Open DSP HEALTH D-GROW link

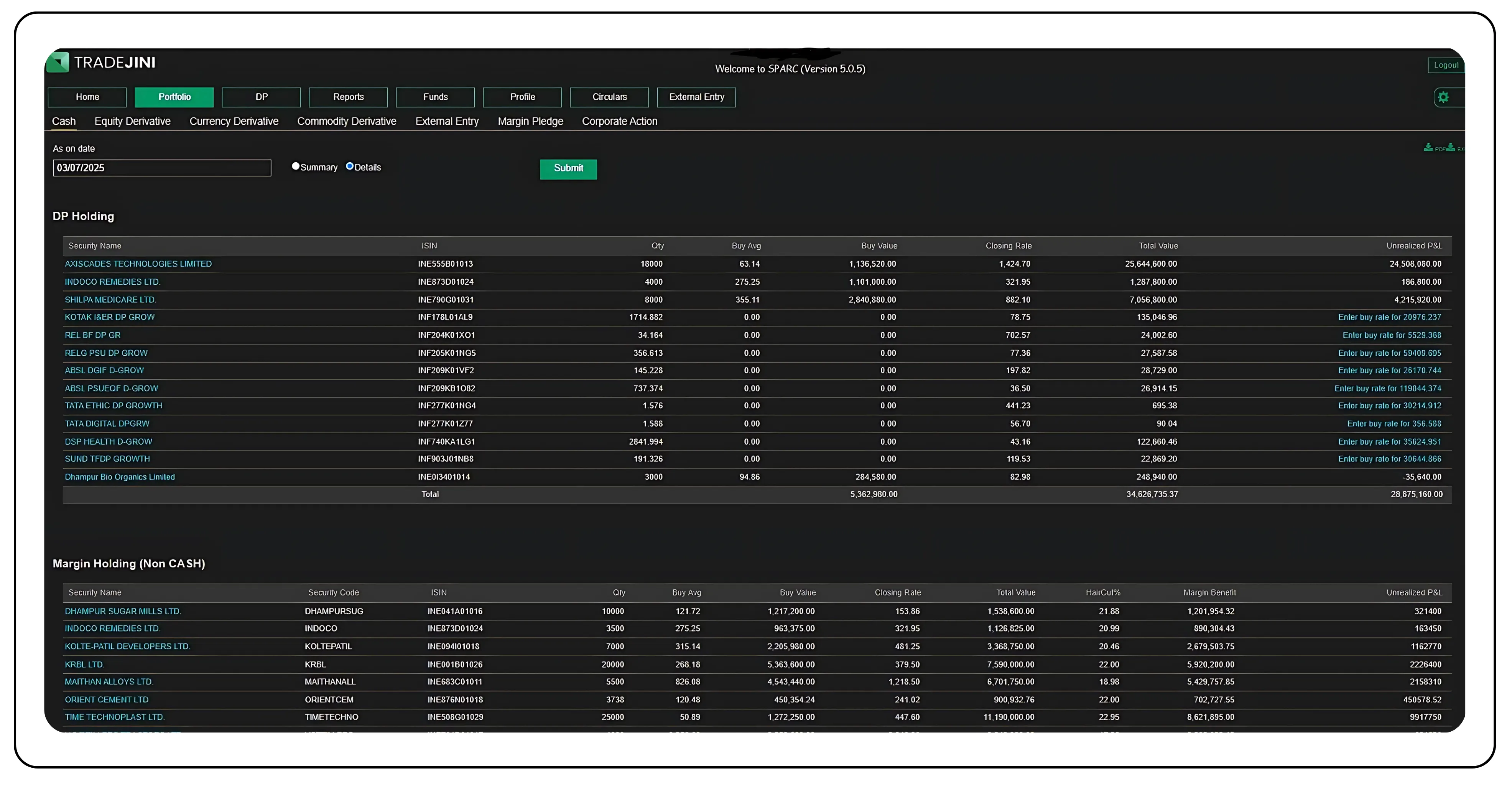109,442
